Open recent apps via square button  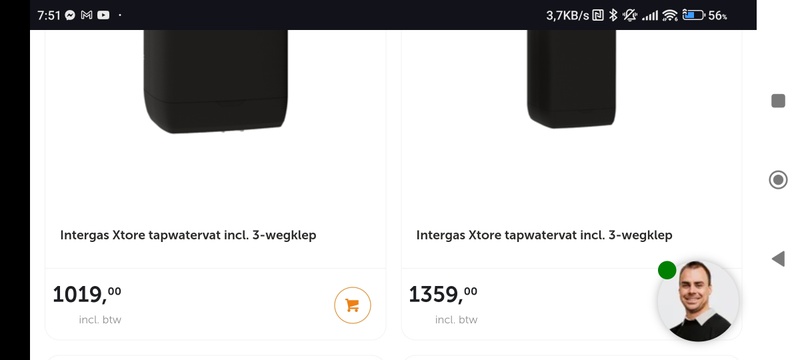coord(778,101)
